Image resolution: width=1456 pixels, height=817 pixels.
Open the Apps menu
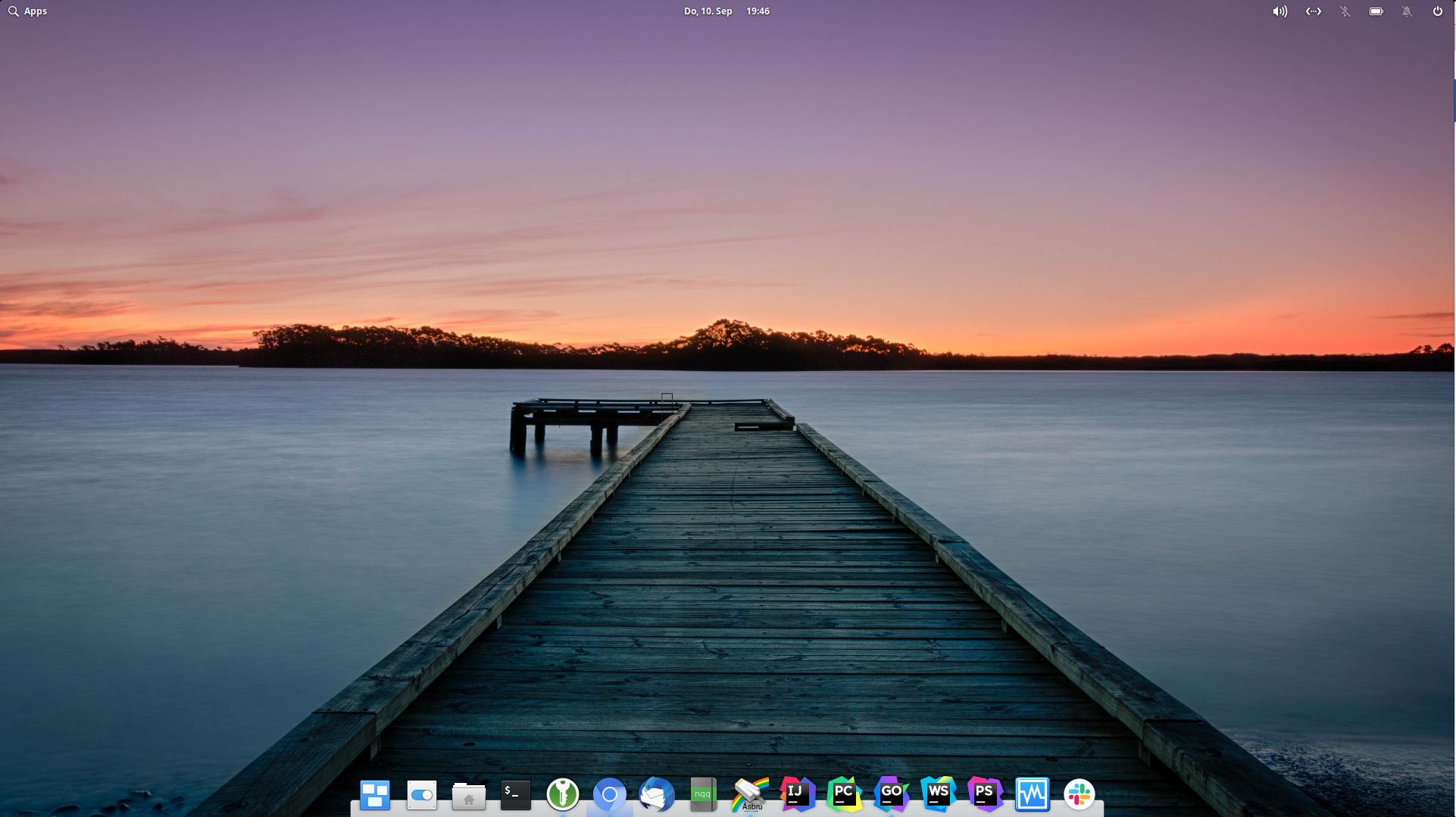pos(27,11)
